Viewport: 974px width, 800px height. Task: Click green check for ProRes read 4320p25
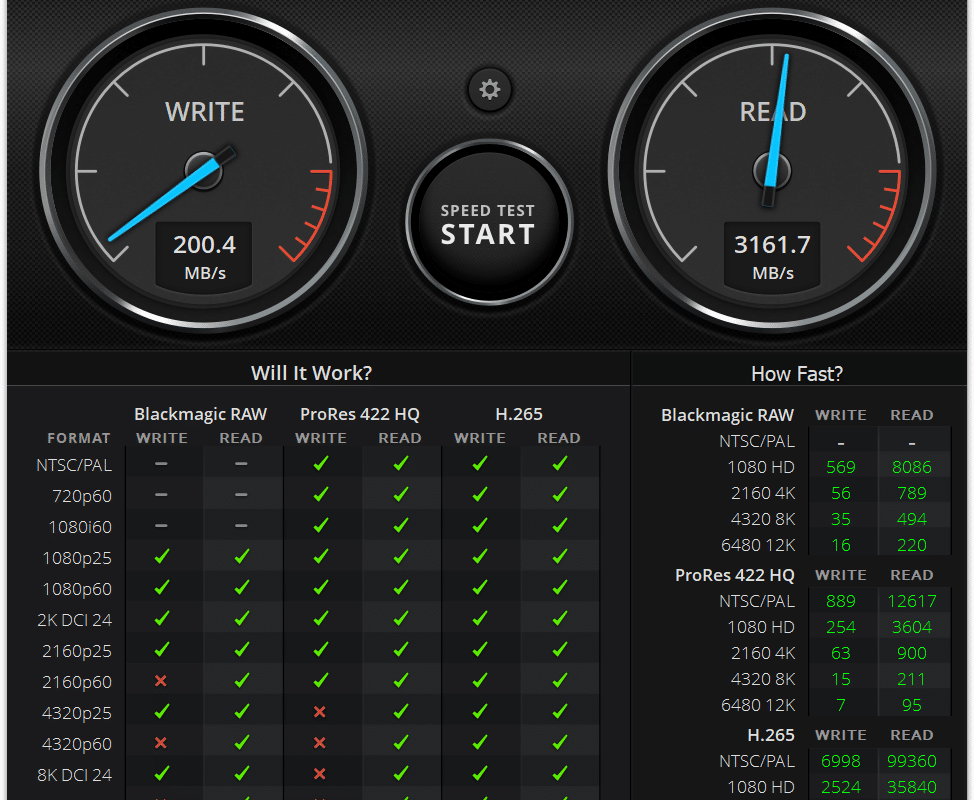[401, 712]
